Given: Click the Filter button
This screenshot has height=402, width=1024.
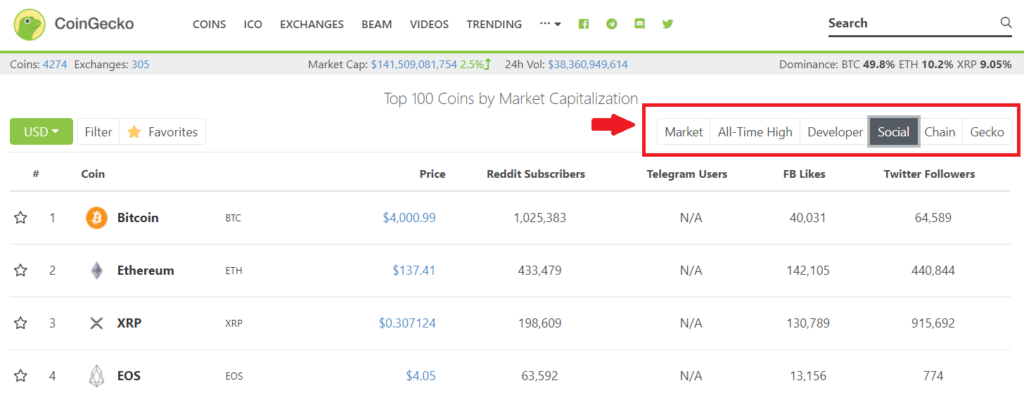Looking at the screenshot, I should click(98, 132).
